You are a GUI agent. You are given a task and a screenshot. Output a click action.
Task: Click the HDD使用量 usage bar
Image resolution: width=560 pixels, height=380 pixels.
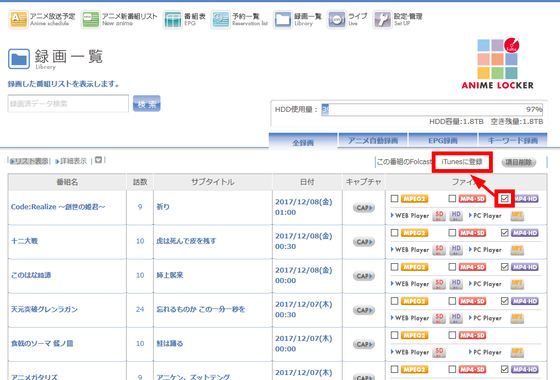pyautogui.click(x=432, y=109)
